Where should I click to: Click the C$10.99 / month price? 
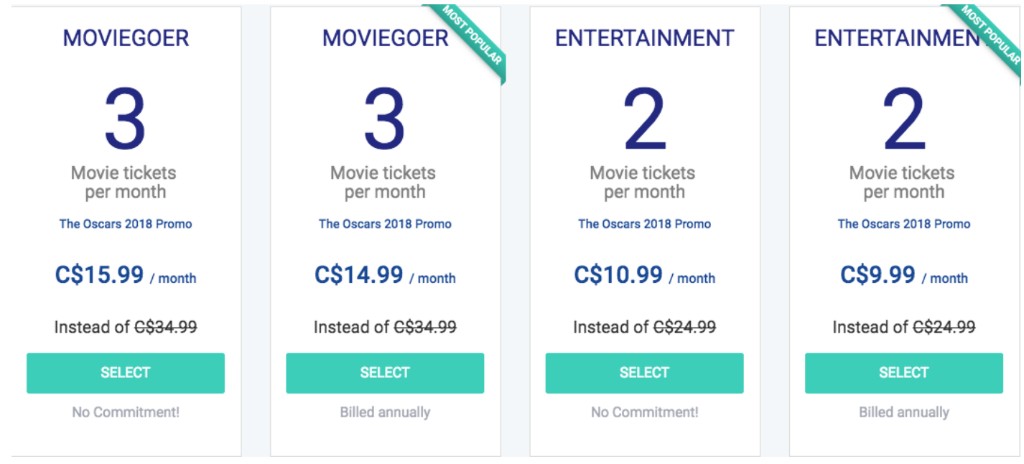tap(644, 275)
